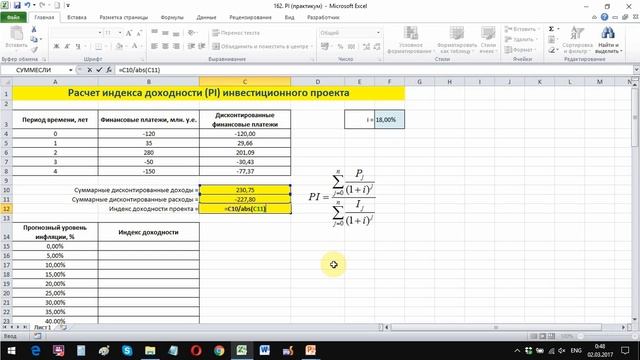Open PowerPoint from the taskbar

pyautogui.click(x=311, y=350)
